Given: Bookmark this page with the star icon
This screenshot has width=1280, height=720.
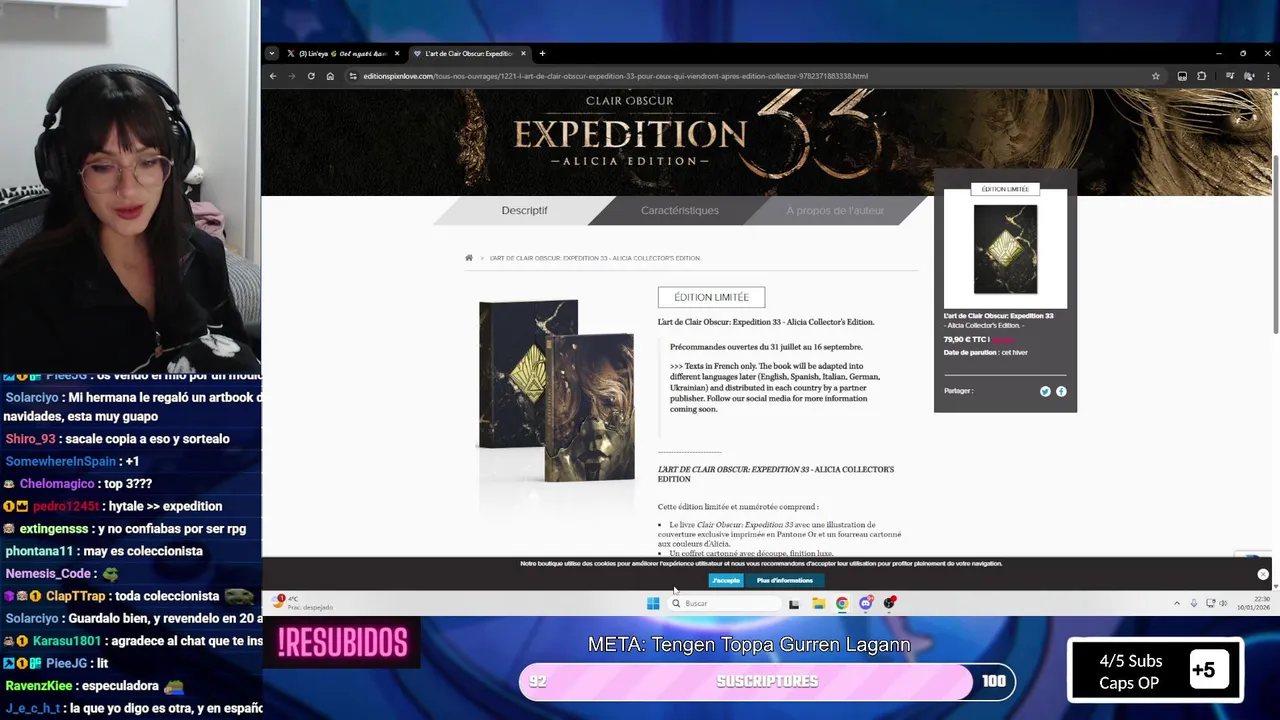Looking at the screenshot, I should coord(1156,76).
